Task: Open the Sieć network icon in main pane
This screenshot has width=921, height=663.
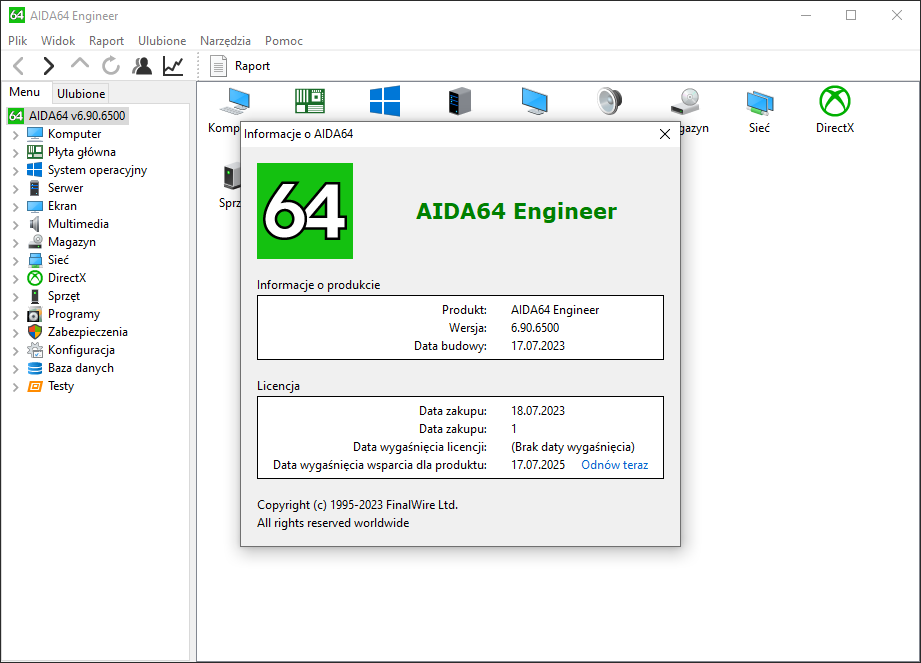Action: (759, 102)
